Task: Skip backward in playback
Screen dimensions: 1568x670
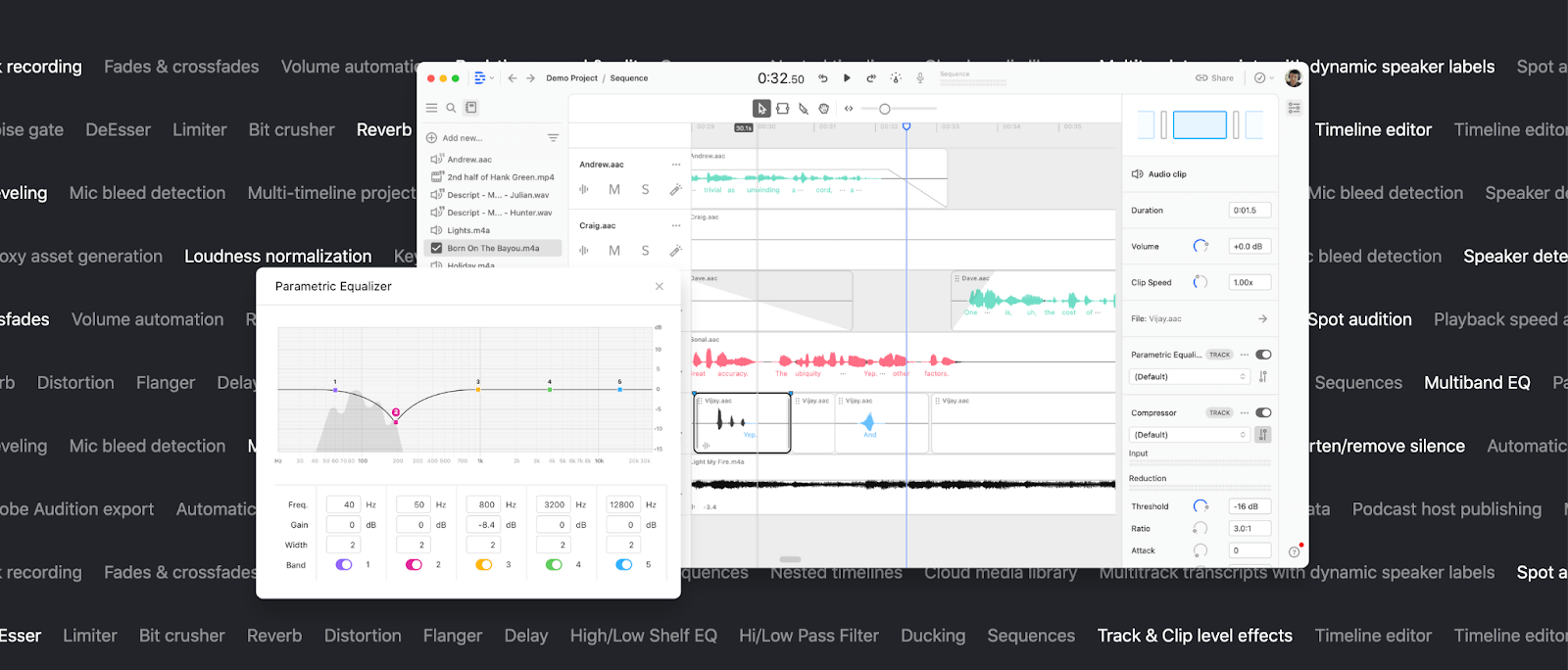Action: [x=823, y=77]
